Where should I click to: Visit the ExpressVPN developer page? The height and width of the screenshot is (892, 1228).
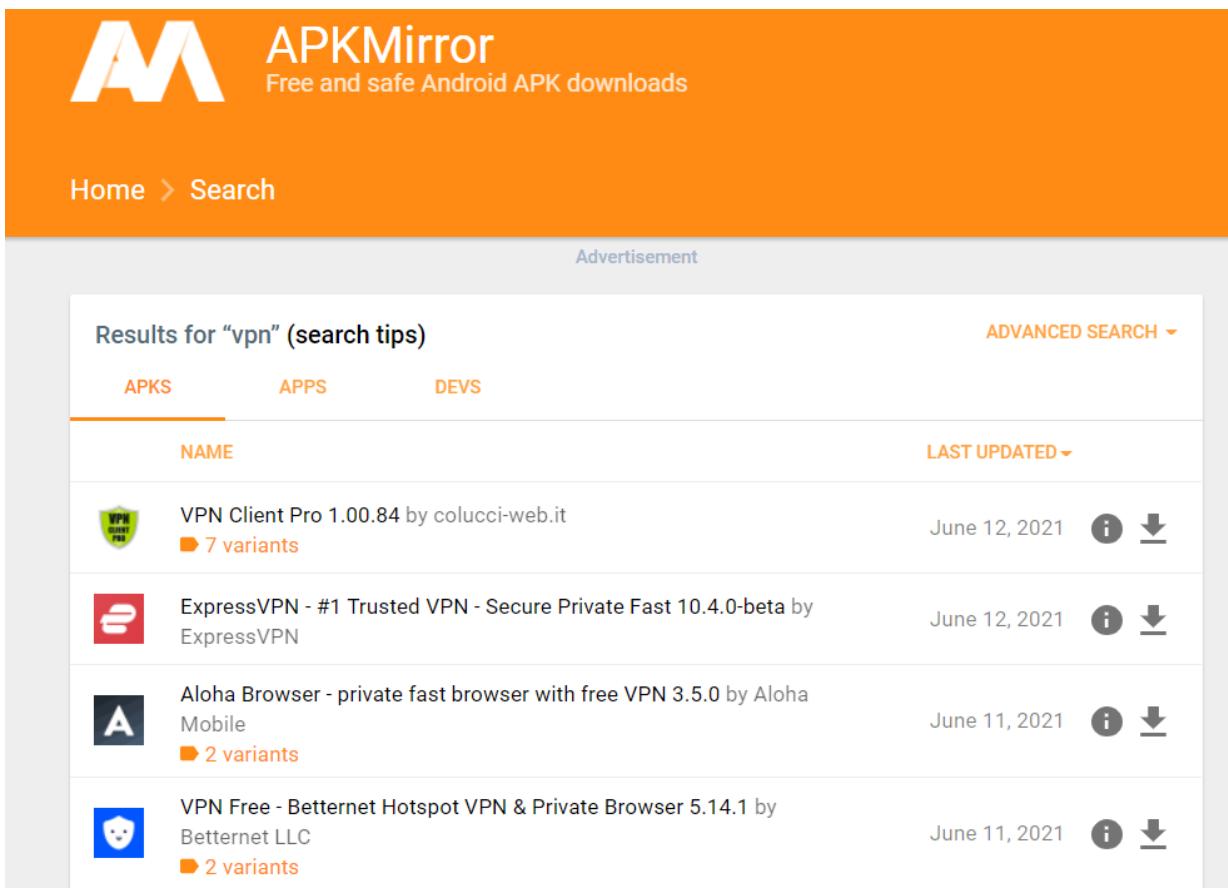239,638
